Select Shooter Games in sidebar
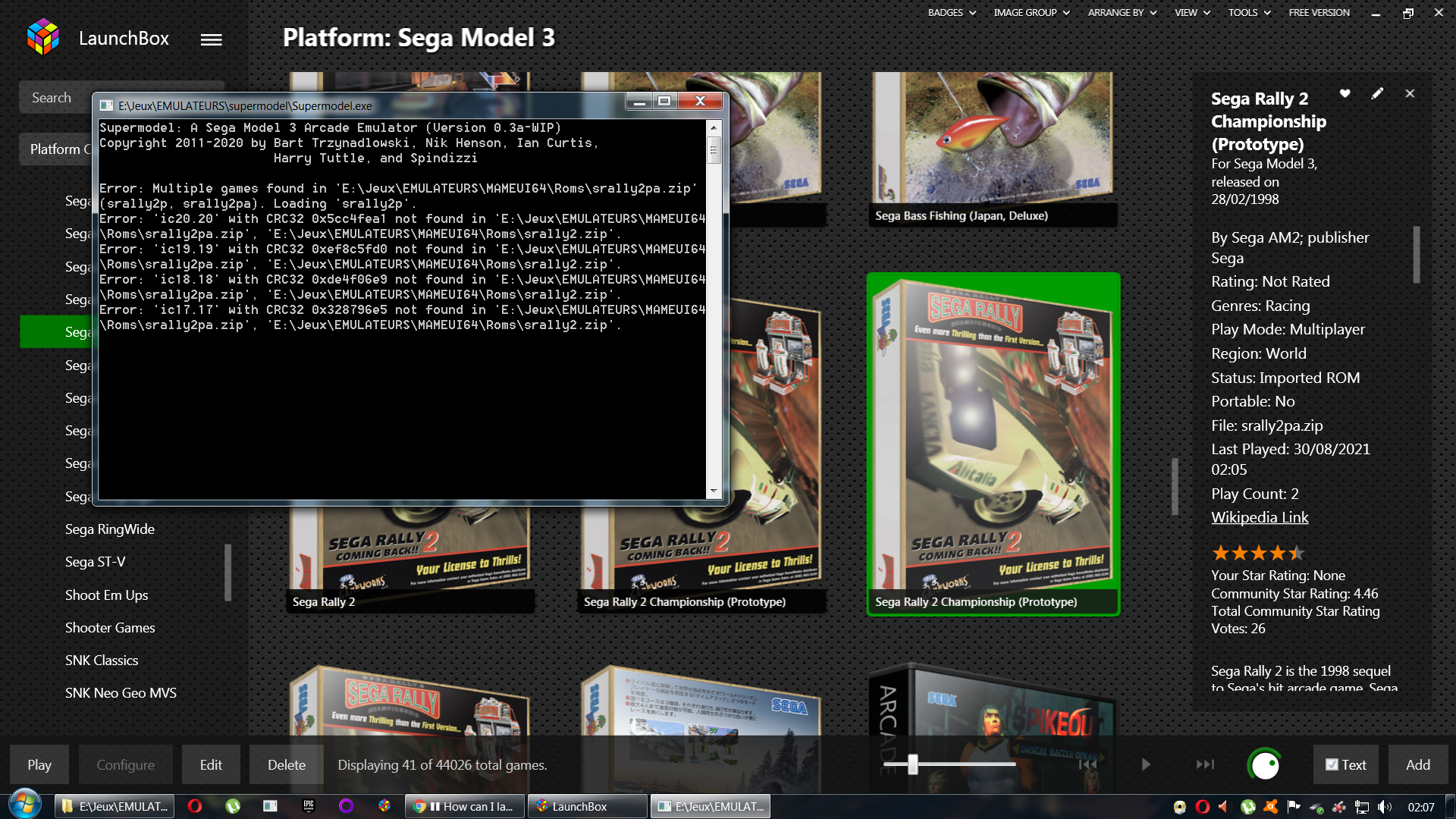The width and height of the screenshot is (1456, 819). (110, 628)
